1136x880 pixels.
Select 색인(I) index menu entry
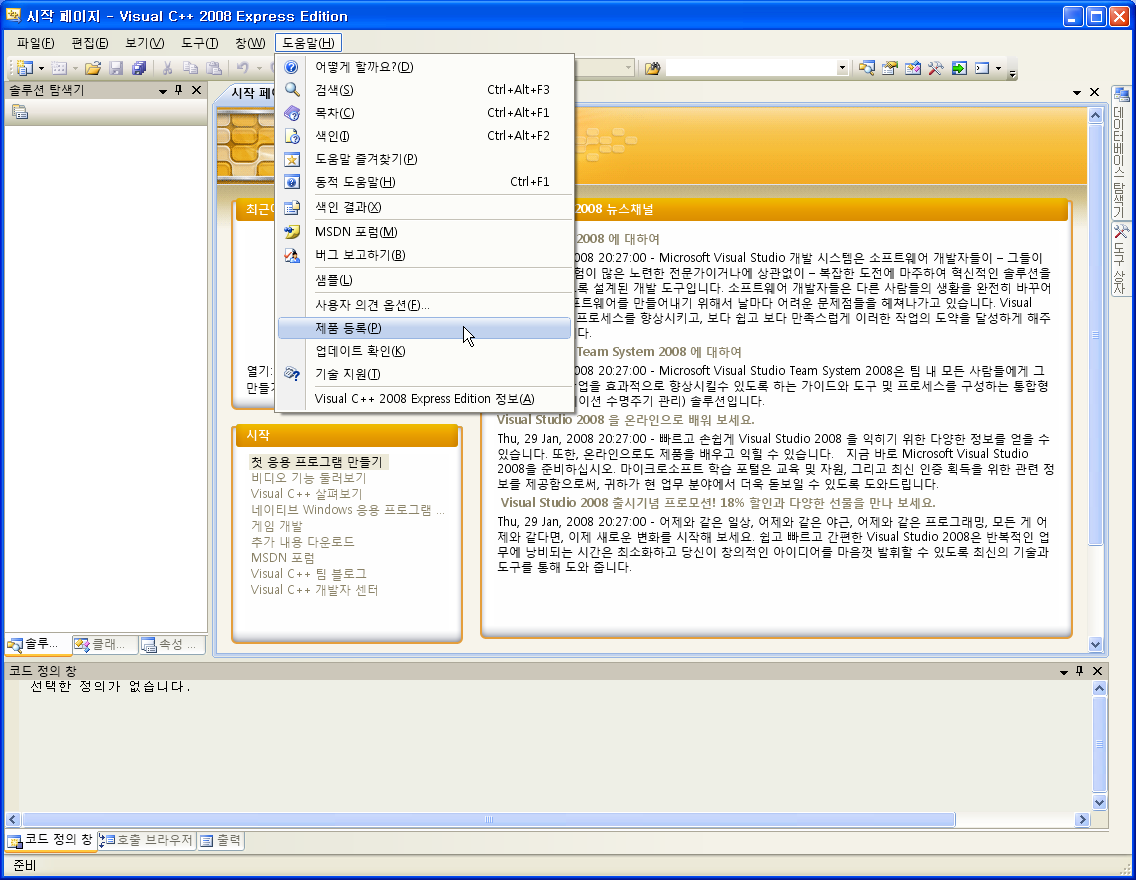[424, 136]
